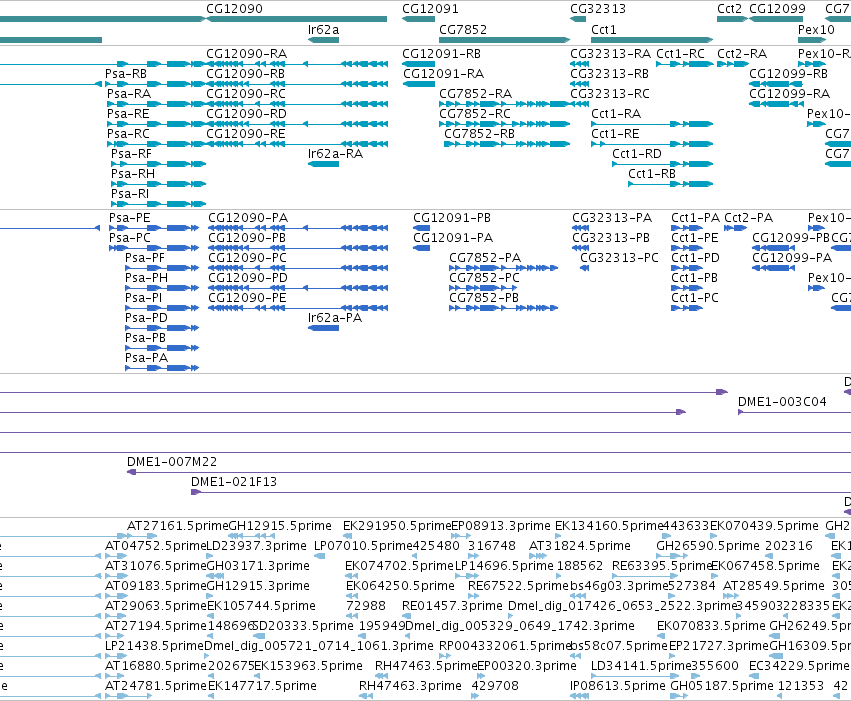Click the DME1-007M22 BAC label
Image resolution: width=851 pixels, height=701 pixels.
tap(172, 462)
